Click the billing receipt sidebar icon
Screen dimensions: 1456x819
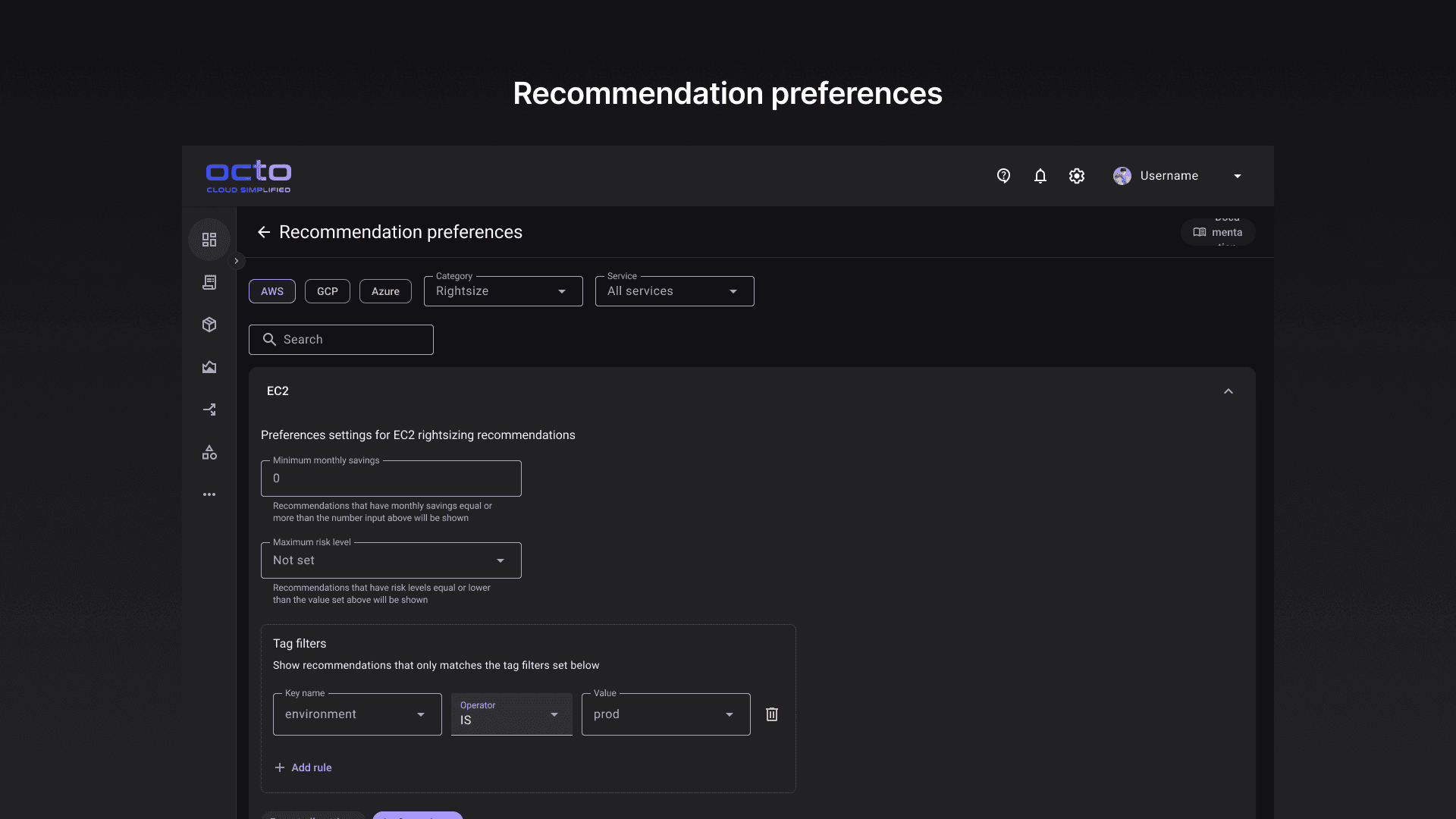[209, 282]
